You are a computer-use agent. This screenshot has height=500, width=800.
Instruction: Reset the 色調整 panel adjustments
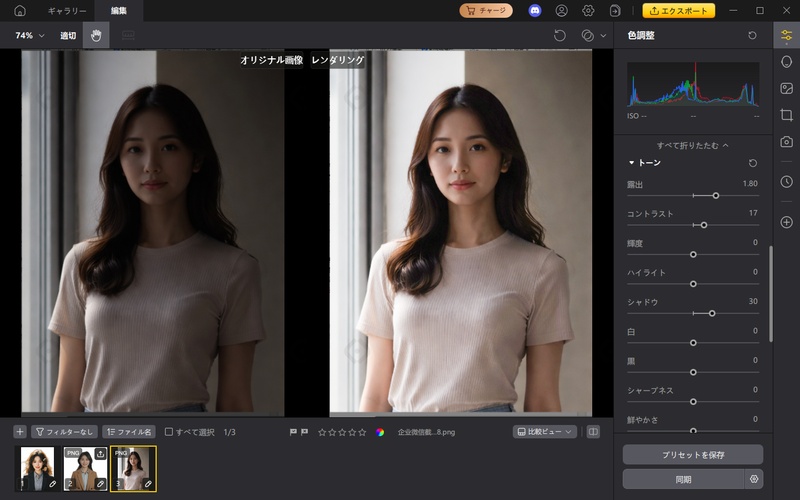pyautogui.click(x=752, y=35)
